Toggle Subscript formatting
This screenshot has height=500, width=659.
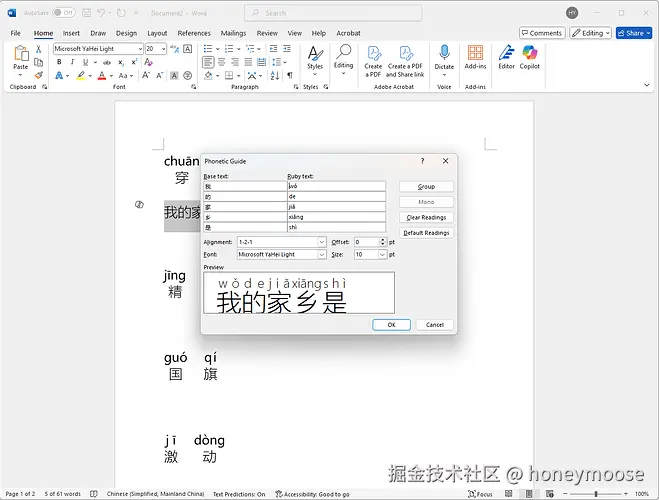(121, 62)
